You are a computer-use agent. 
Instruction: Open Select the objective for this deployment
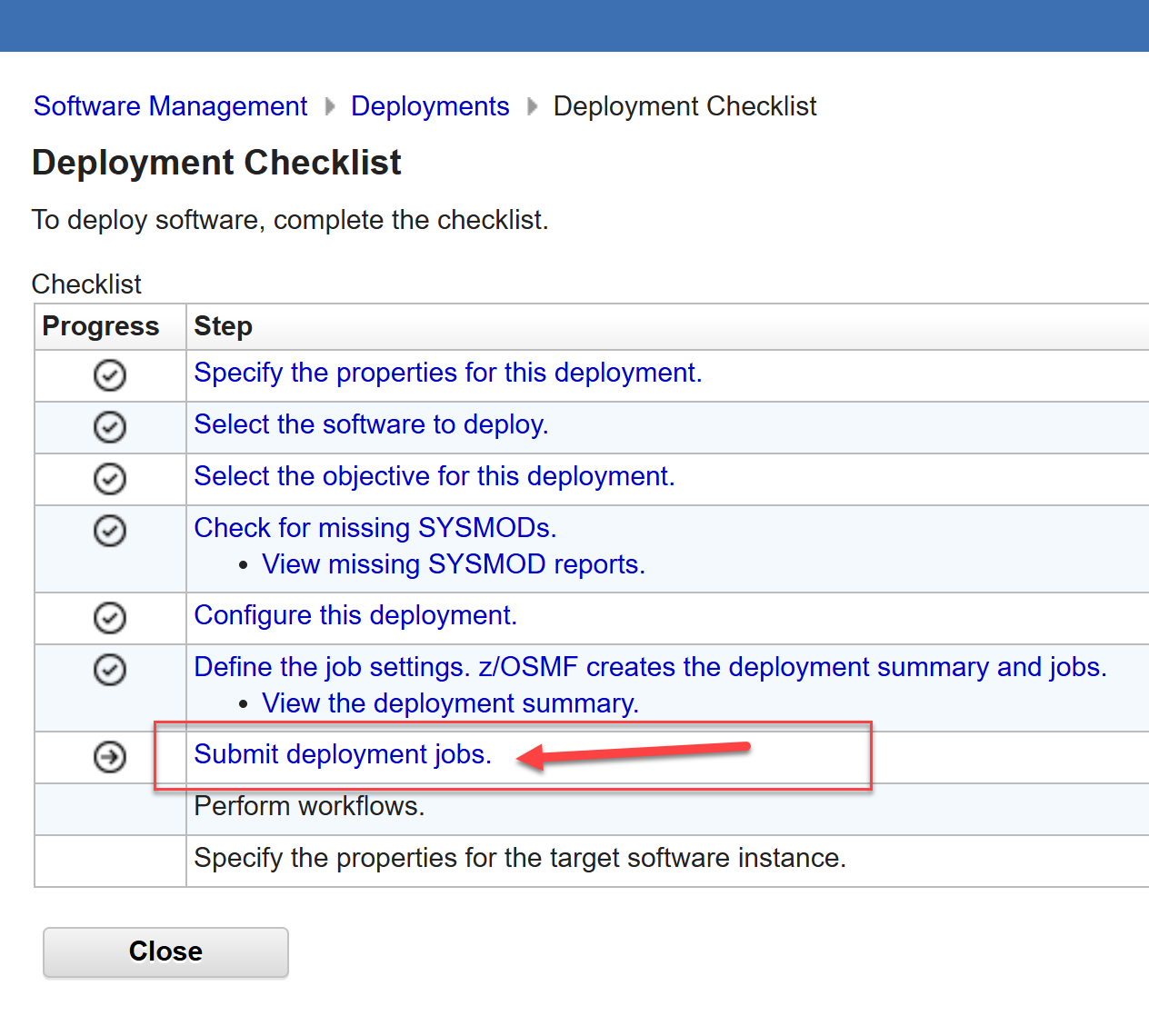pos(434,476)
